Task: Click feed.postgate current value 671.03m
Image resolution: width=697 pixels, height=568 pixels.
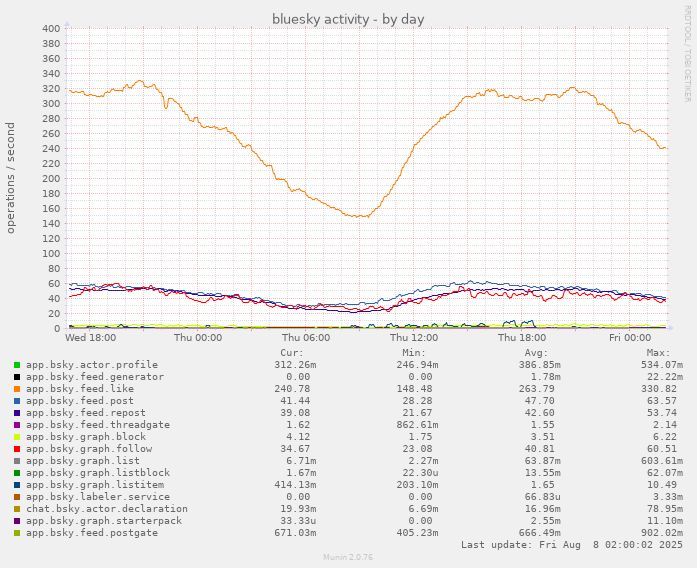Action: 295,533
